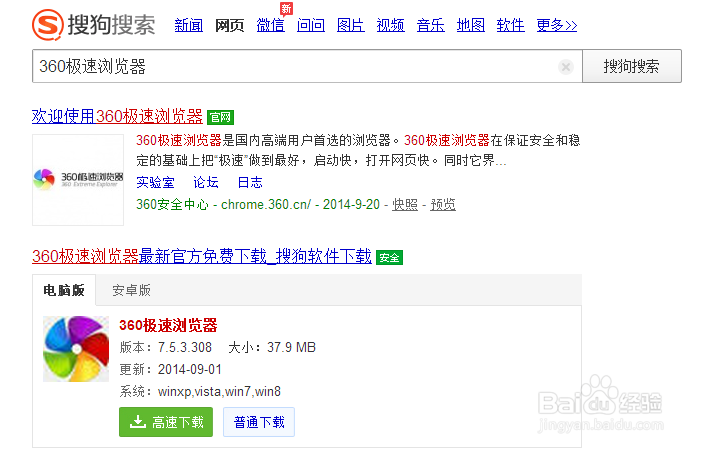Click the Sogou logo icon
The width and height of the screenshot is (702, 450).
click(x=47, y=25)
